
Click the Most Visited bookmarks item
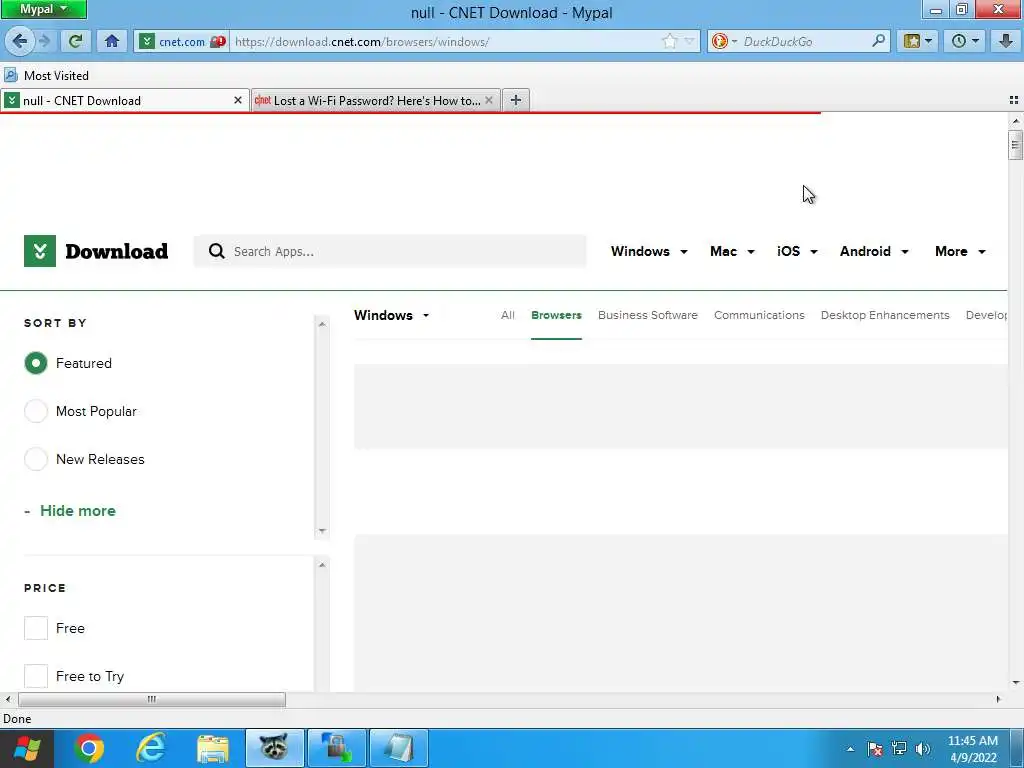[x=46, y=76]
